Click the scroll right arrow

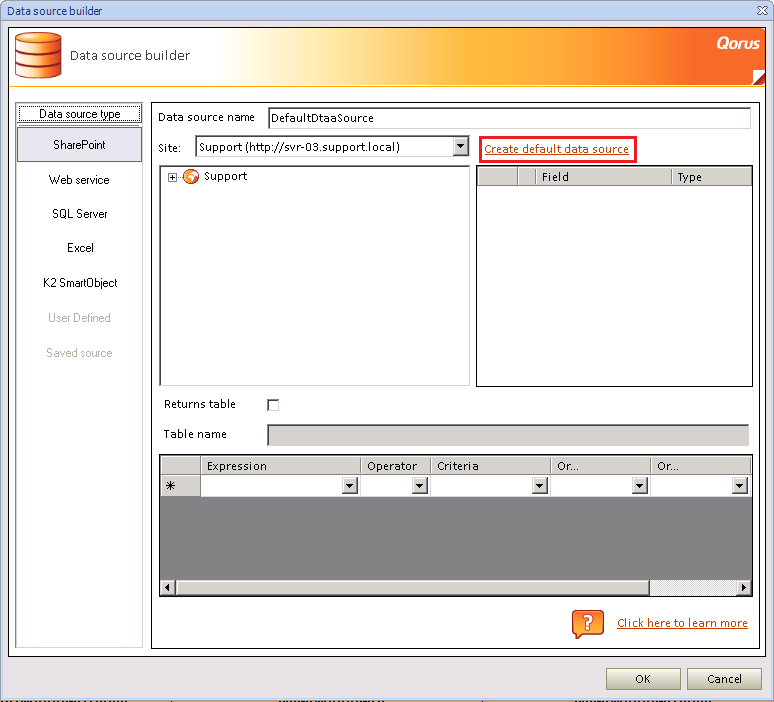pyautogui.click(x=744, y=587)
